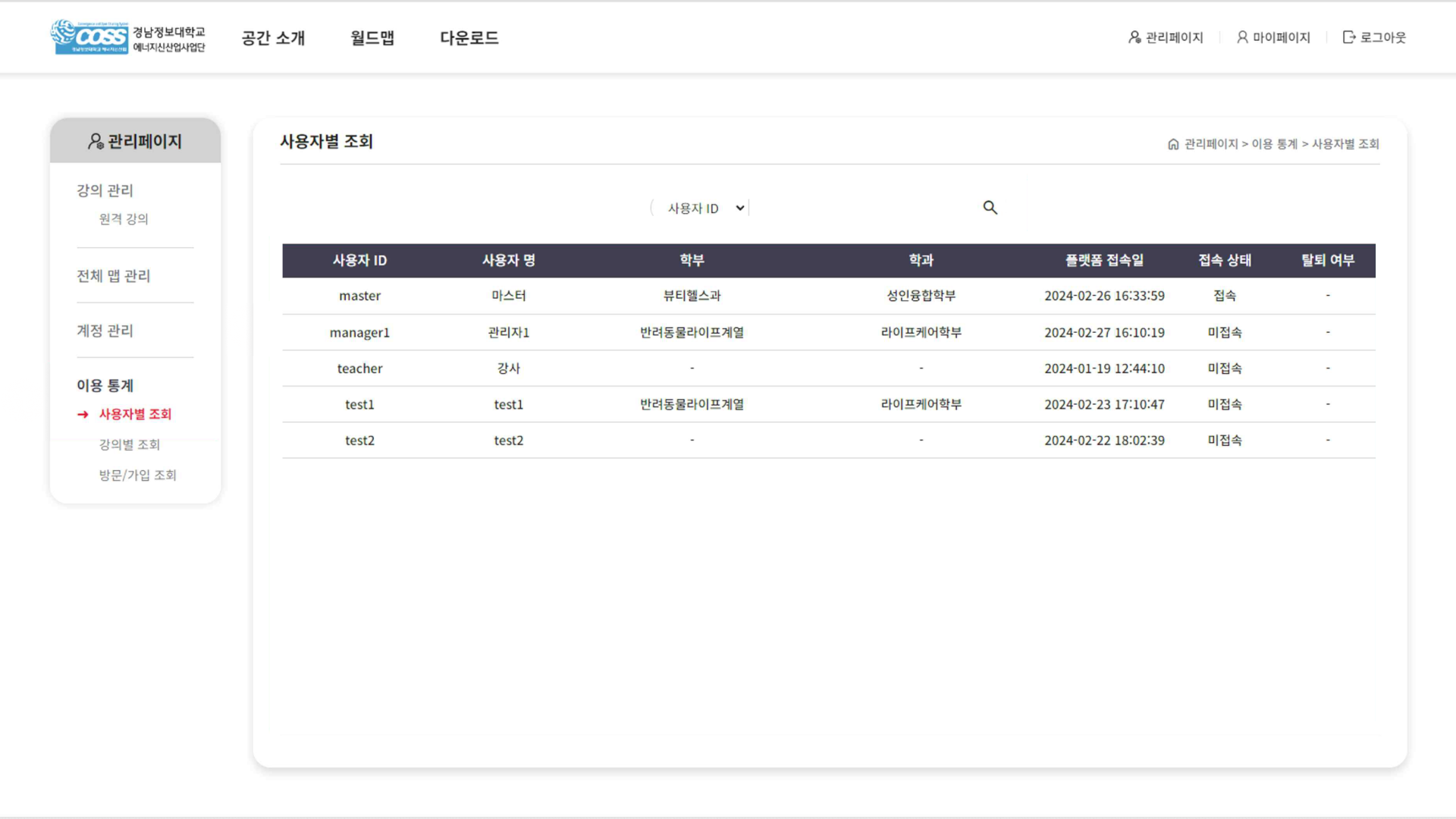Open the 월드맵 menu
This screenshot has height=819, width=1456.
372,38
